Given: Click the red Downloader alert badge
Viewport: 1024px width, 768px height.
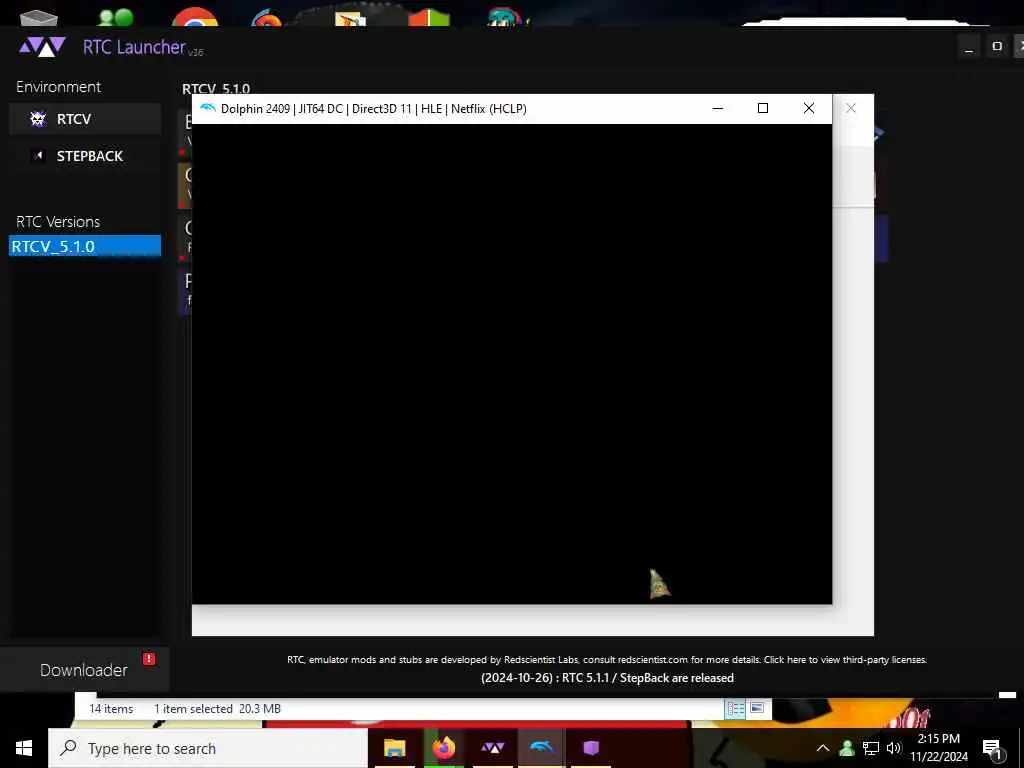Looking at the screenshot, I should coord(149,659).
